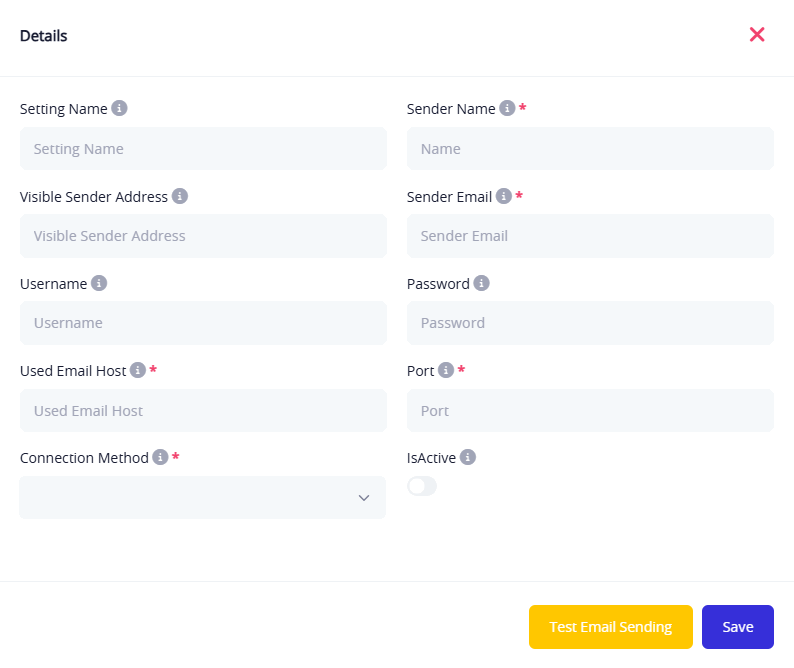
Task: Focus the Setting Name input field
Action: coord(203,148)
